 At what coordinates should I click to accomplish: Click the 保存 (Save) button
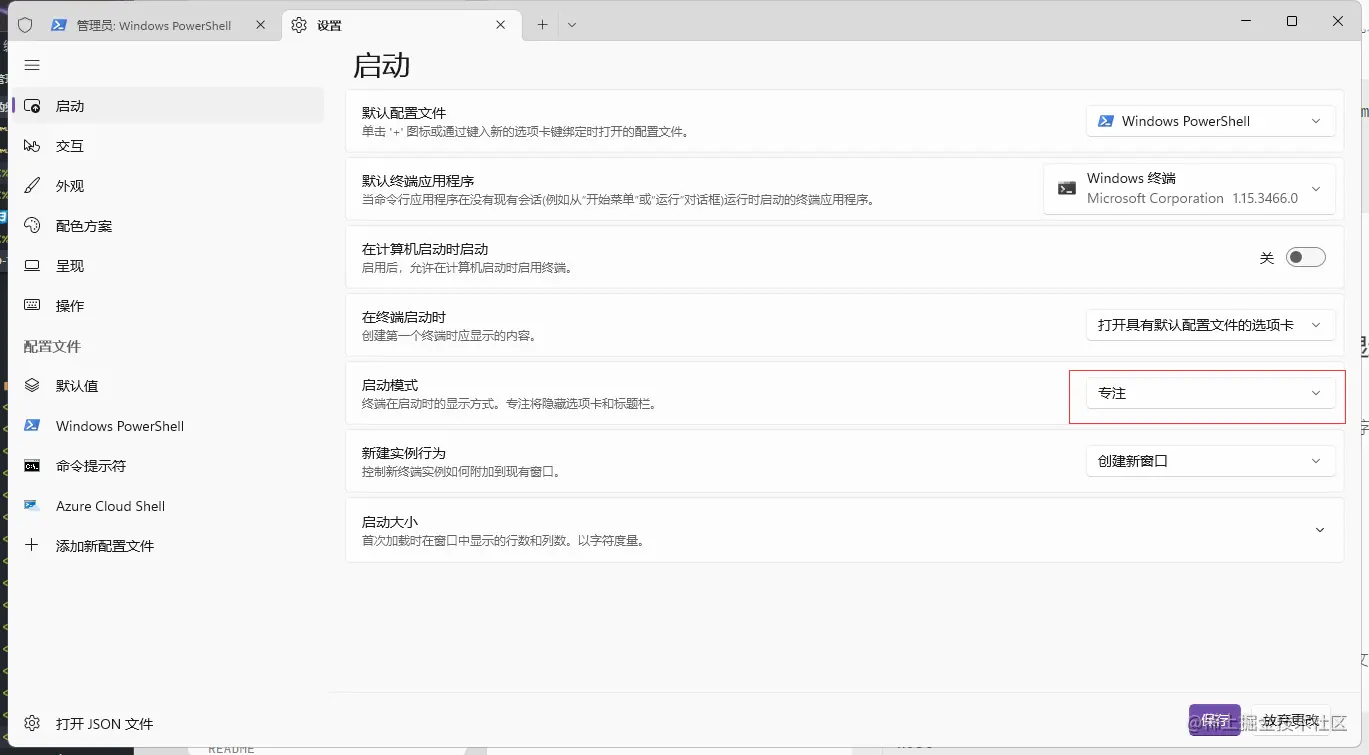coord(1215,719)
